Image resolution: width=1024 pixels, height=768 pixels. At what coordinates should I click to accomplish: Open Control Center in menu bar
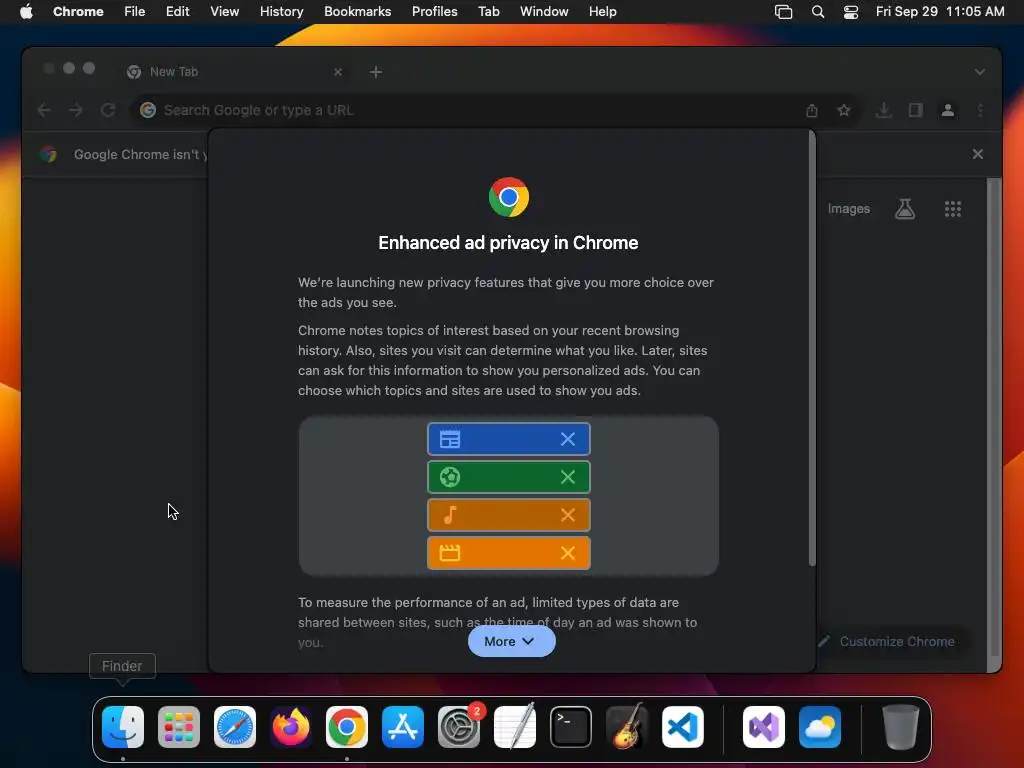[x=851, y=11]
